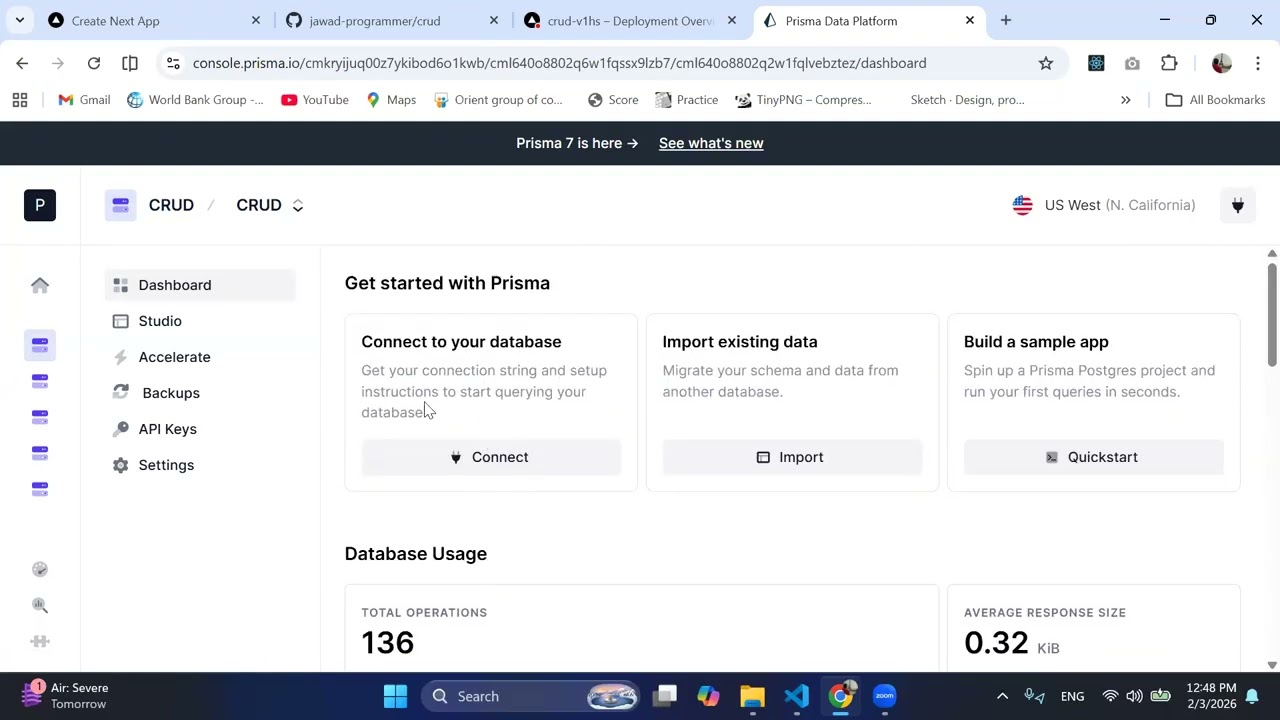The width and height of the screenshot is (1280, 720).
Task: Open the Chrome tab search dropdown
Action: coord(20,20)
